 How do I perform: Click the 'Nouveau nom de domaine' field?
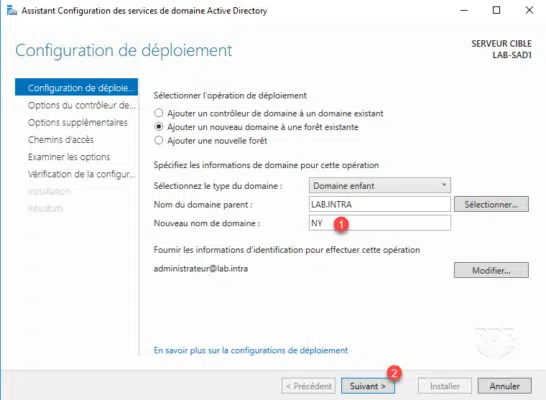(380, 223)
